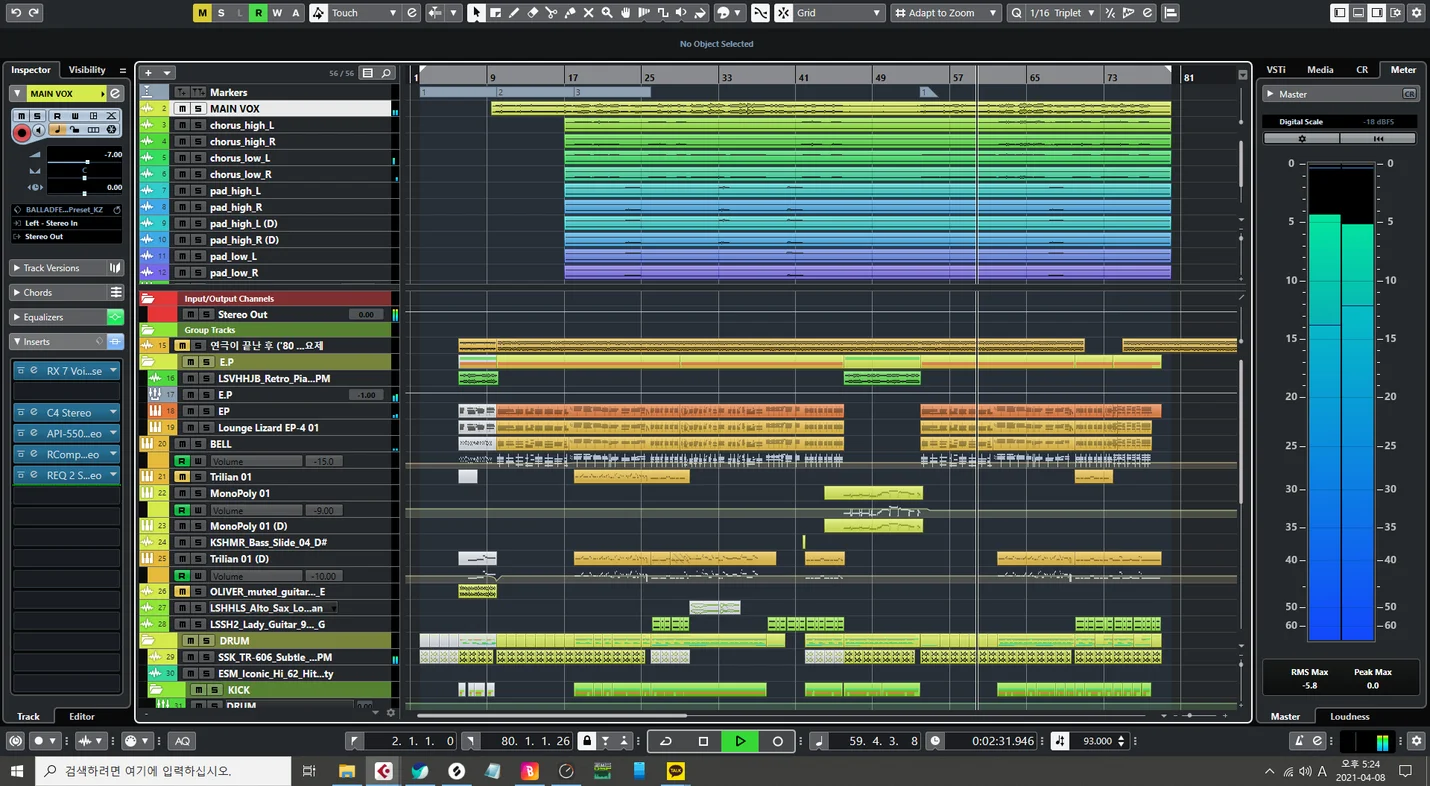This screenshot has height=786, width=1430.
Task: Toggle left zone visibility
Action: (1340, 13)
